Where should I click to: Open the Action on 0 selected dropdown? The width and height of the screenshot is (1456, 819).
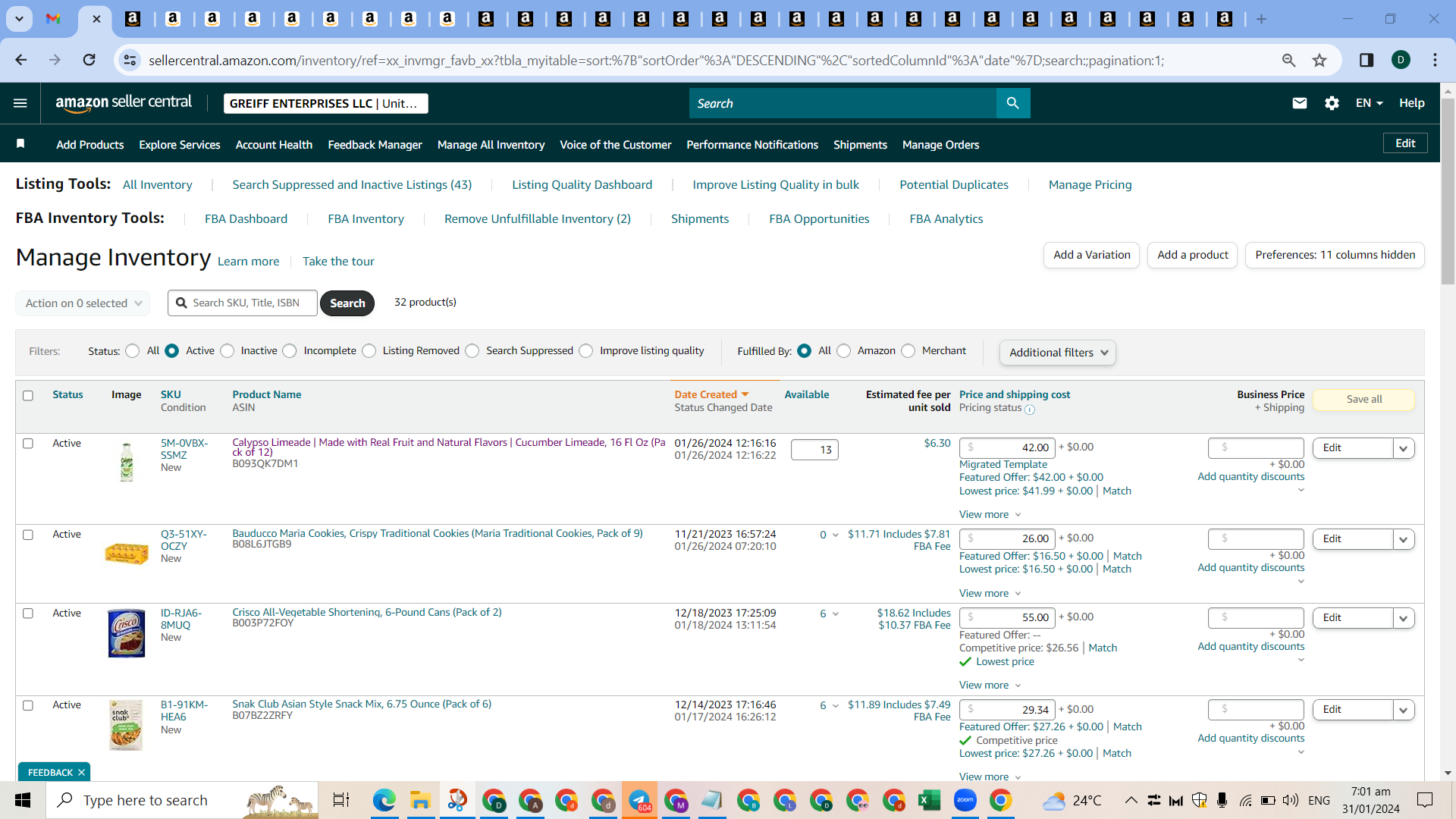83,303
